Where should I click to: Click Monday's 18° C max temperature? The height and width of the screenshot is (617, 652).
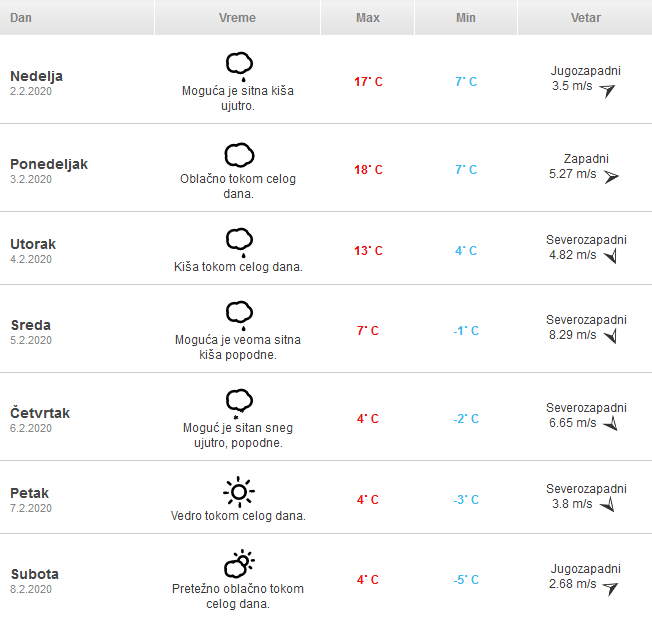pyautogui.click(x=368, y=170)
